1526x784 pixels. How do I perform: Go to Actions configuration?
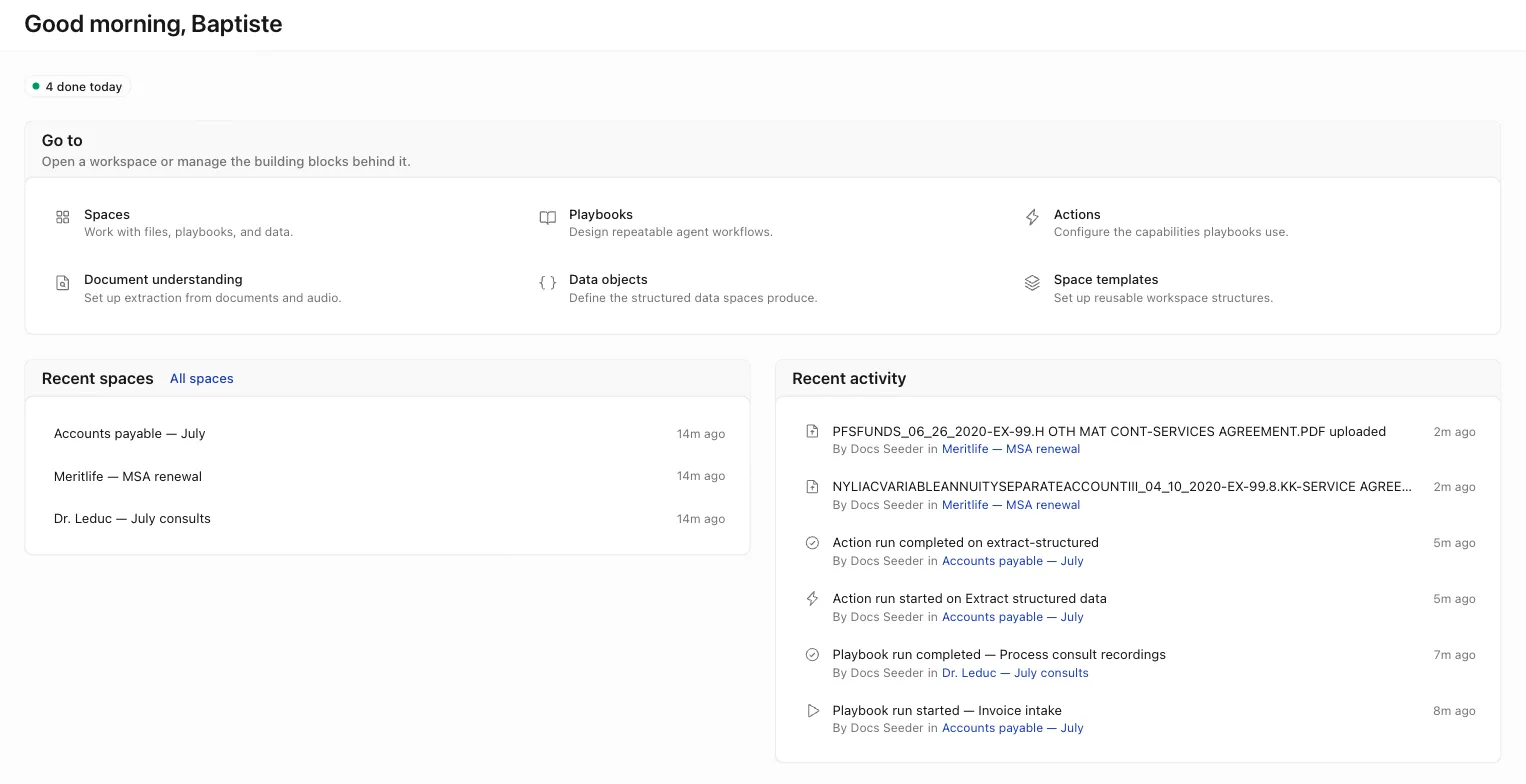pyautogui.click(x=1247, y=223)
